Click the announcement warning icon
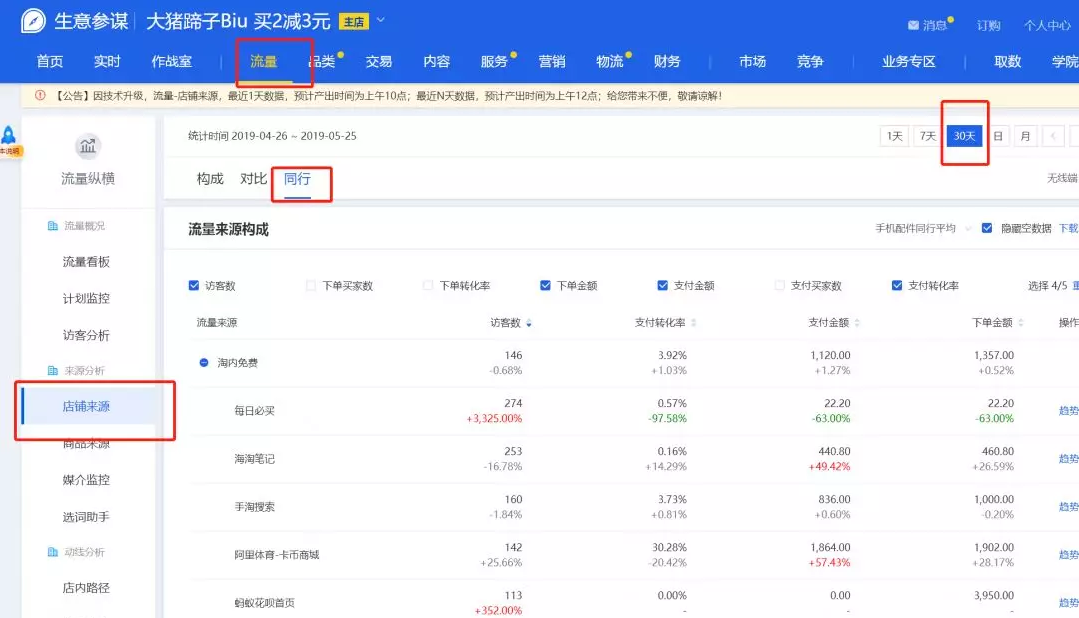1079x618 pixels. pyautogui.click(x=40, y=96)
